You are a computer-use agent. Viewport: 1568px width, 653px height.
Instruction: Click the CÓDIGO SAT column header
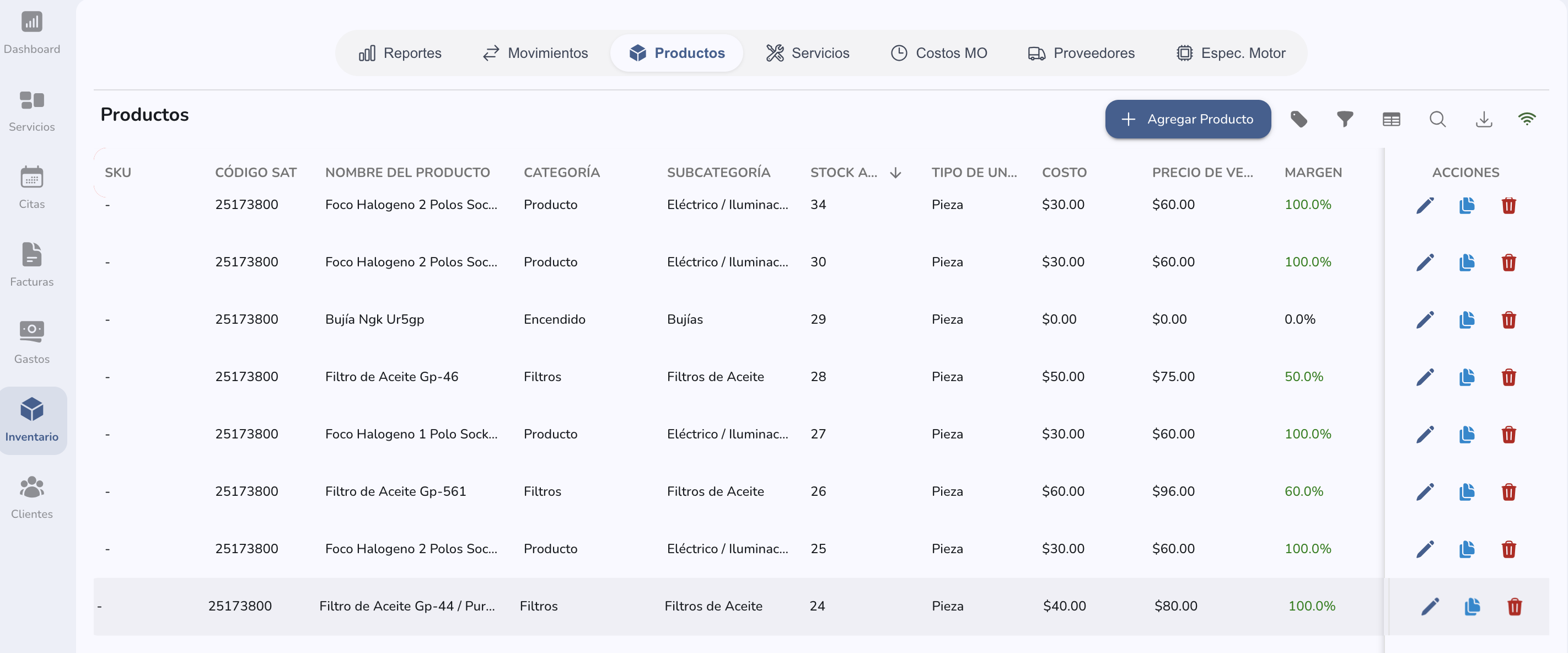click(x=256, y=173)
